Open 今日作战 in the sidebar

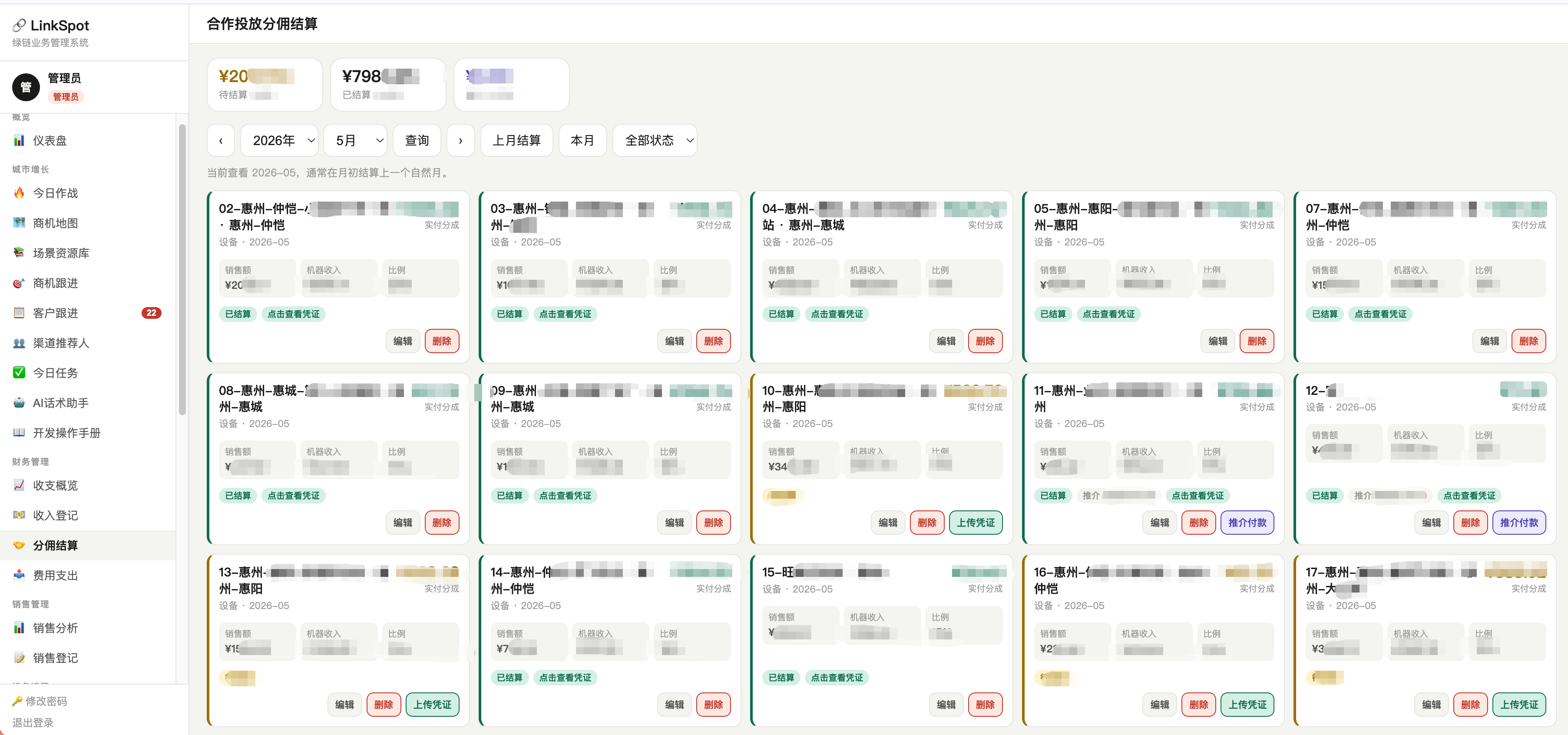88,193
